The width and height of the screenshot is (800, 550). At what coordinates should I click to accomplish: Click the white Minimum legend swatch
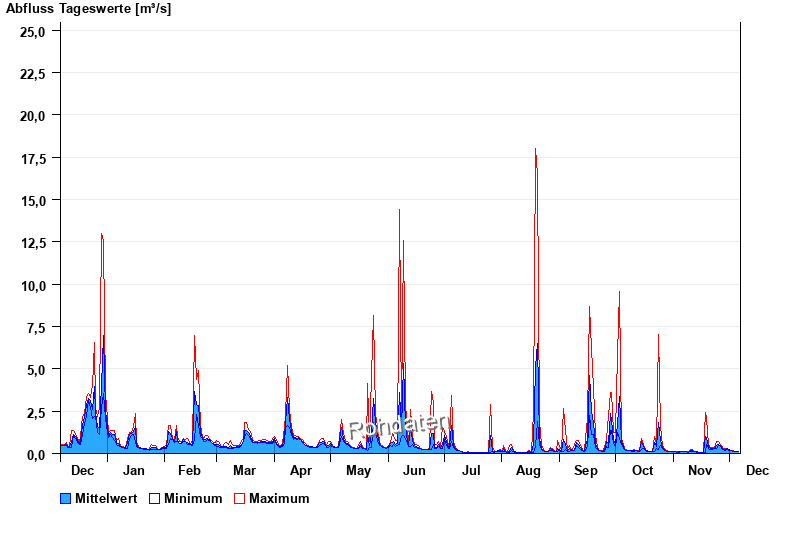pos(155,498)
